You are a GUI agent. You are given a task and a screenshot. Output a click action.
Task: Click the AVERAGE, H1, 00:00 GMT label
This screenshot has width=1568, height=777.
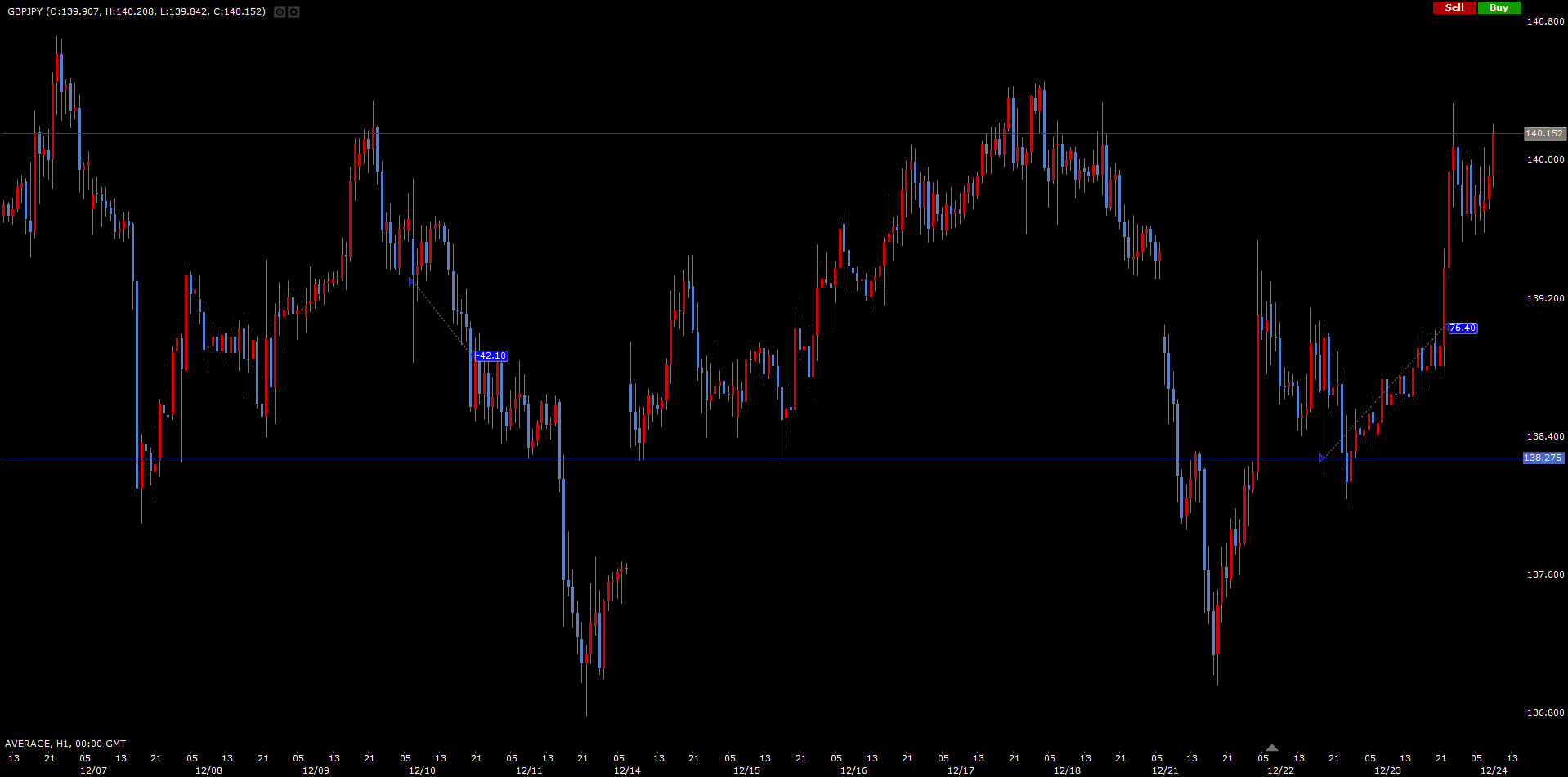(x=65, y=744)
